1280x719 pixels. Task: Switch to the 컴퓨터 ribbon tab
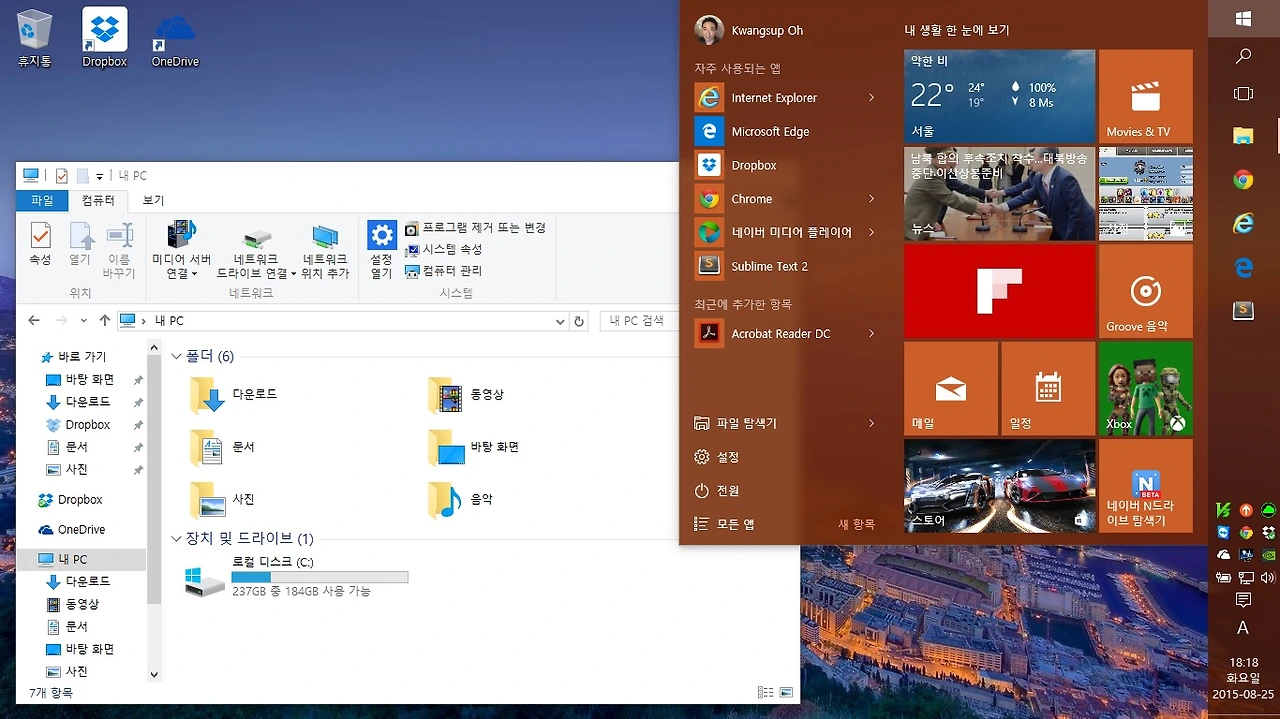[98, 200]
